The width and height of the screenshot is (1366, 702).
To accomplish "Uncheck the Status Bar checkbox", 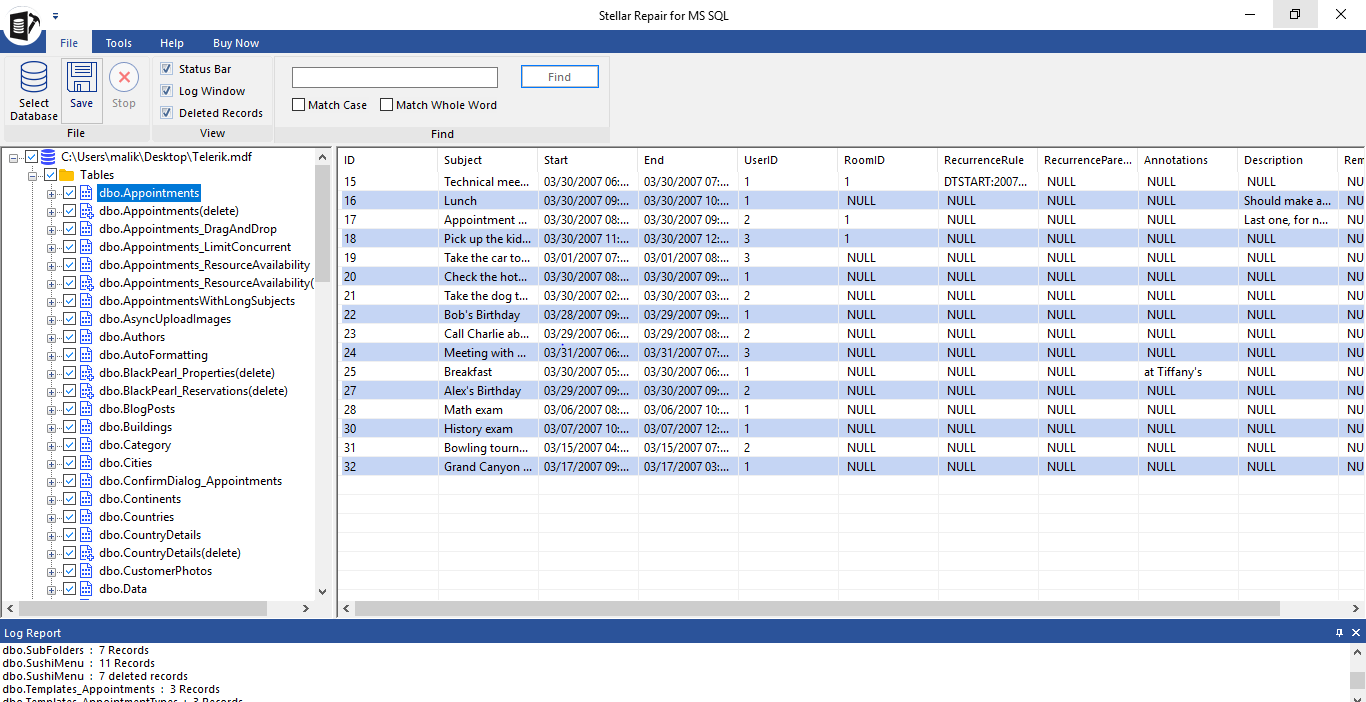I will pos(167,69).
